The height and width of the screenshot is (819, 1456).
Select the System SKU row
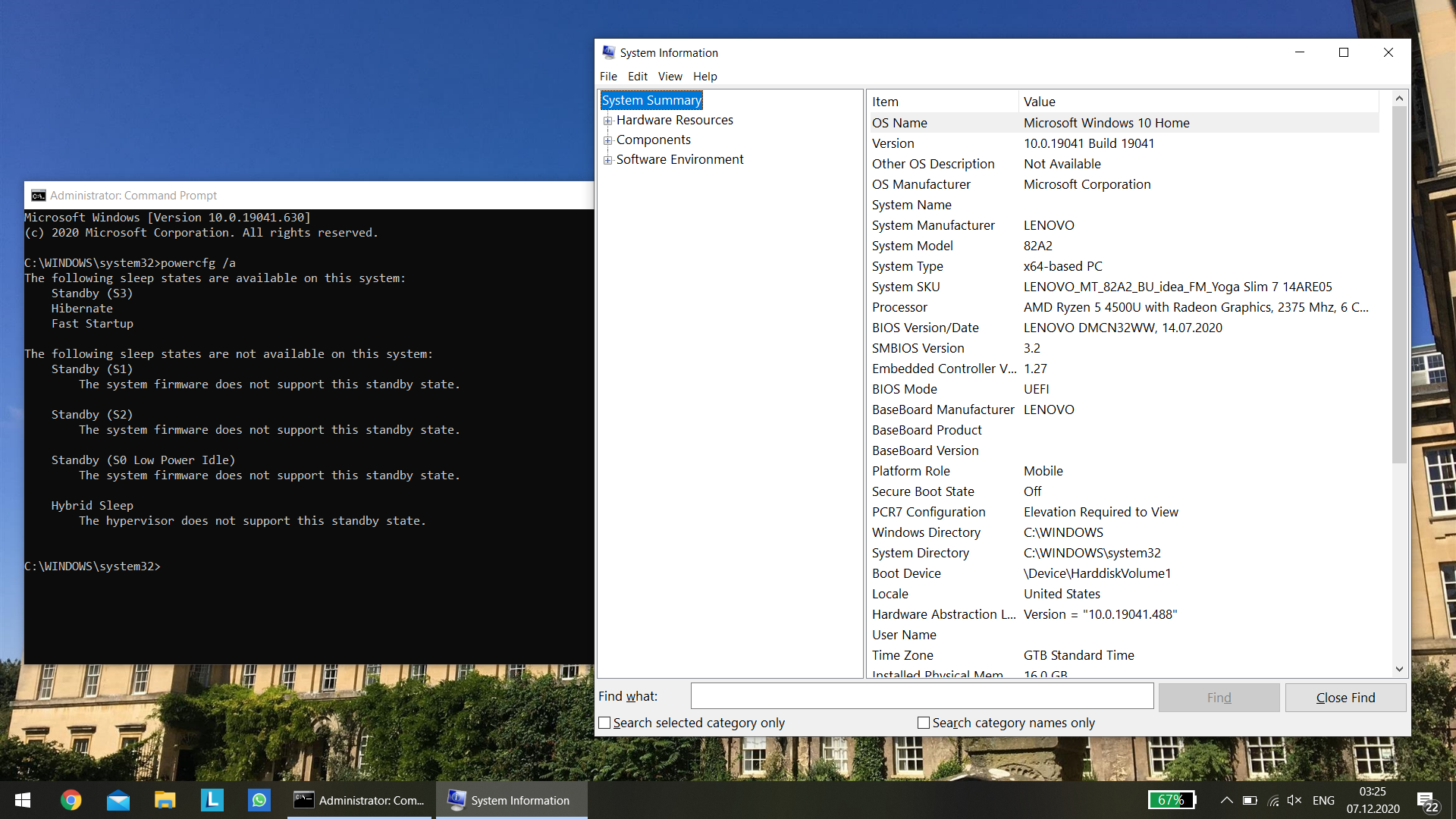(1124, 287)
